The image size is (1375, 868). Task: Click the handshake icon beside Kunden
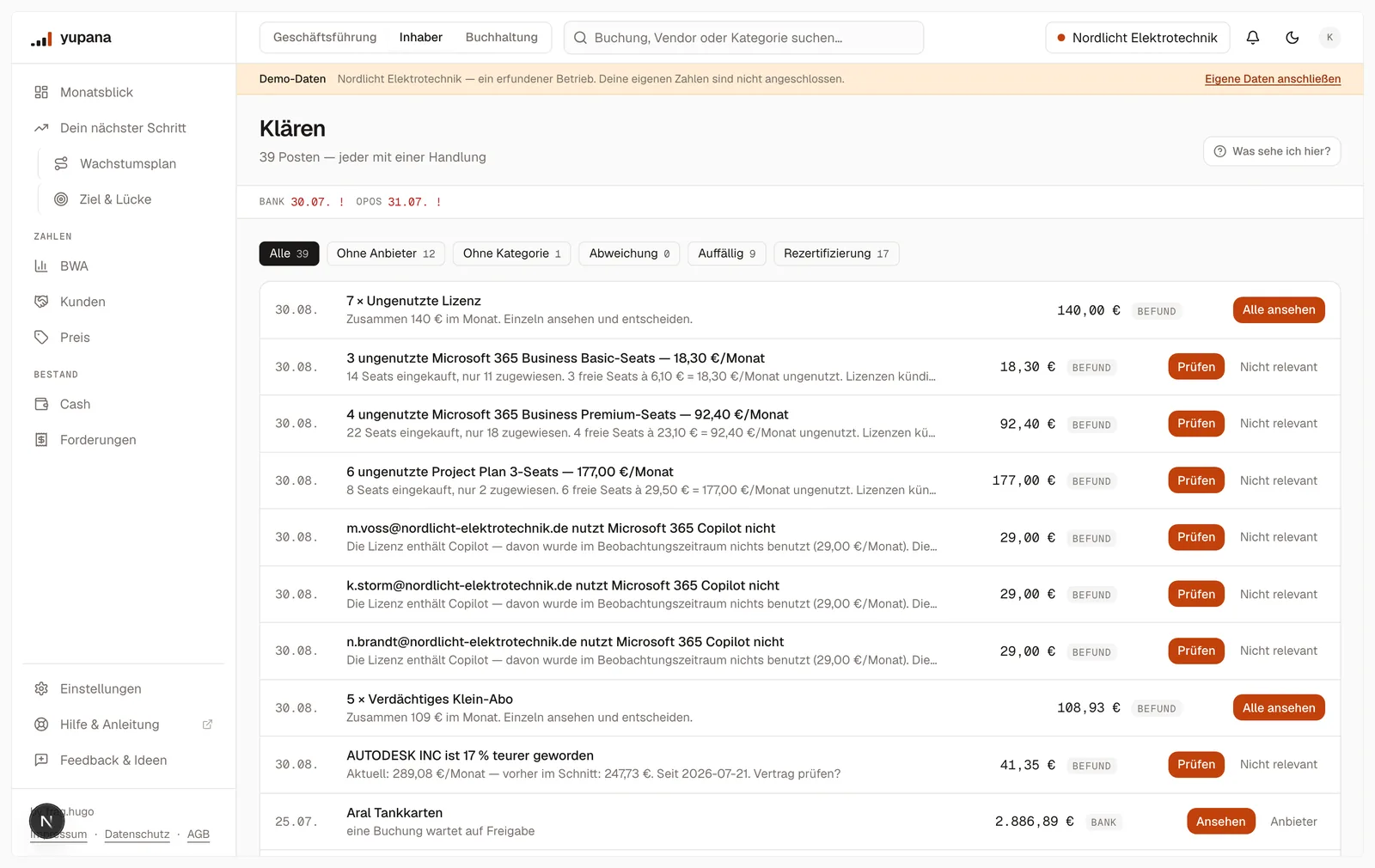[41, 302]
